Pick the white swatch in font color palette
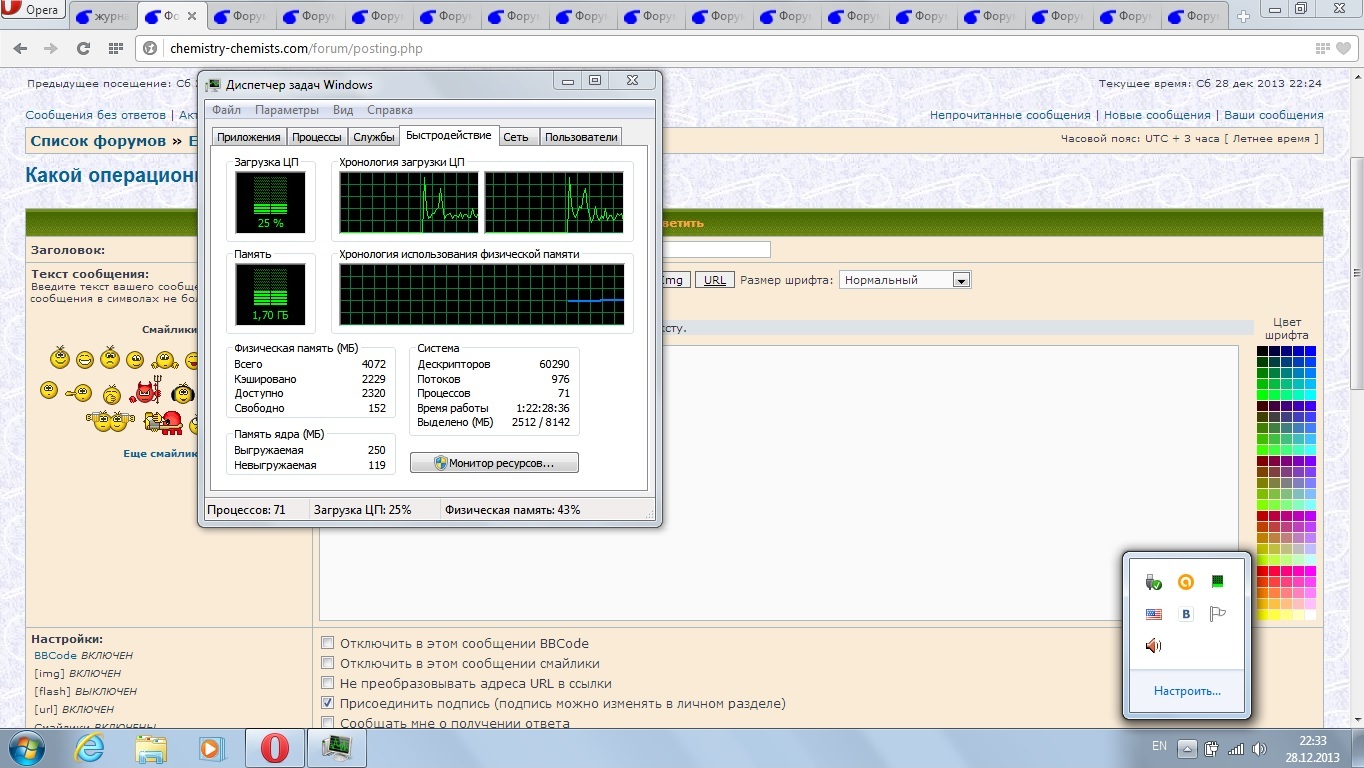This screenshot has width=1364, height=768. (1310, 615)
